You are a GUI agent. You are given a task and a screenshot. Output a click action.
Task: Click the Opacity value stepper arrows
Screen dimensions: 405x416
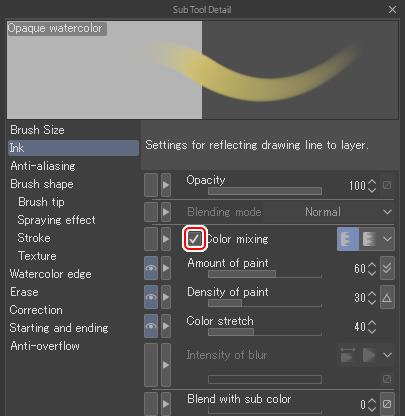[372, 186]
